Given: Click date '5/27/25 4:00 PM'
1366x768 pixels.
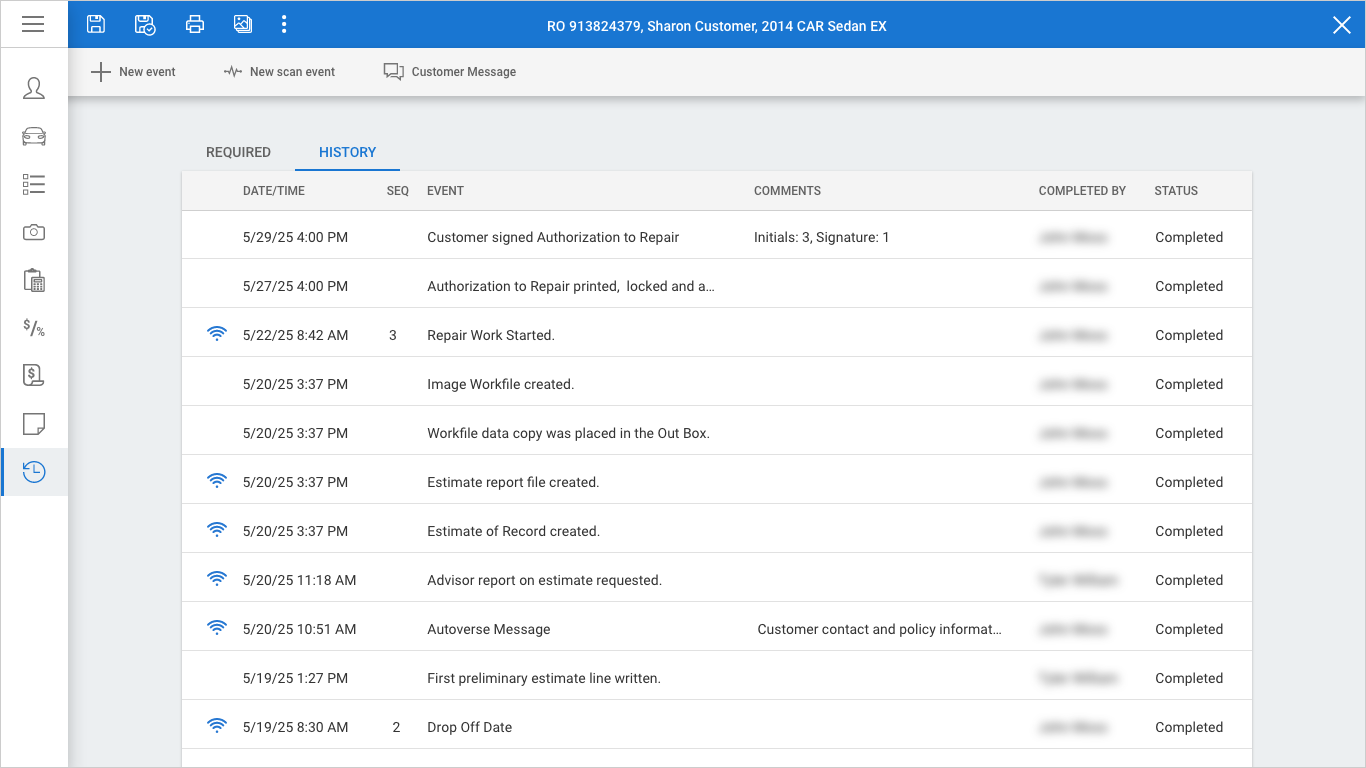Looking at the screenshot, I should click(x=296, y=286).
